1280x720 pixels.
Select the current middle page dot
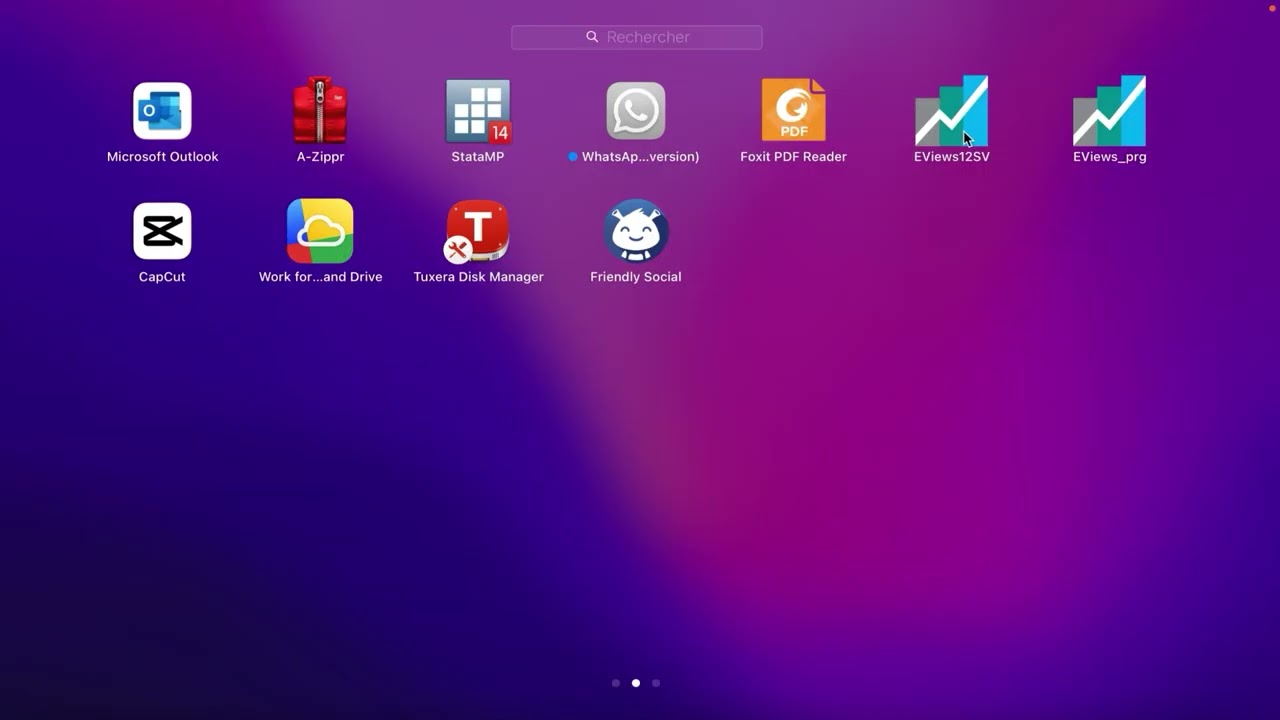point(636,683)
